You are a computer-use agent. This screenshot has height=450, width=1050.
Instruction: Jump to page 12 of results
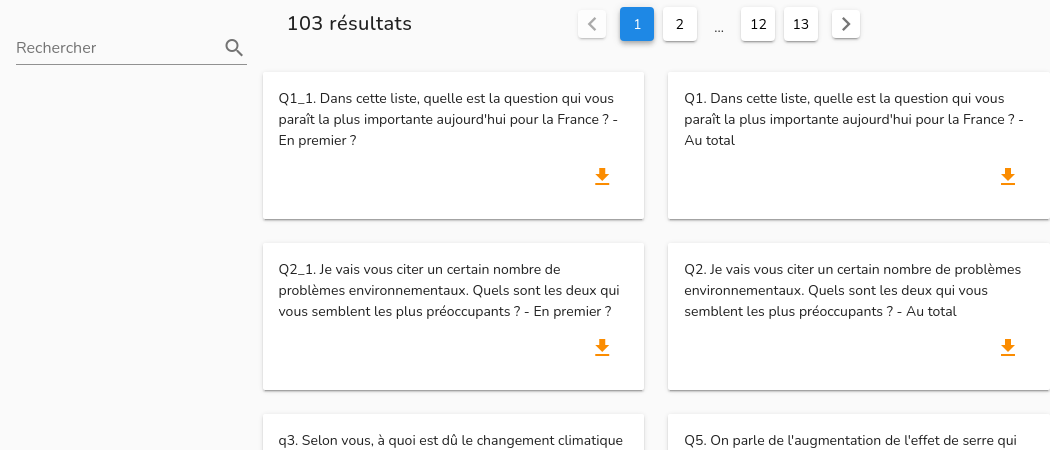point(758,24)
